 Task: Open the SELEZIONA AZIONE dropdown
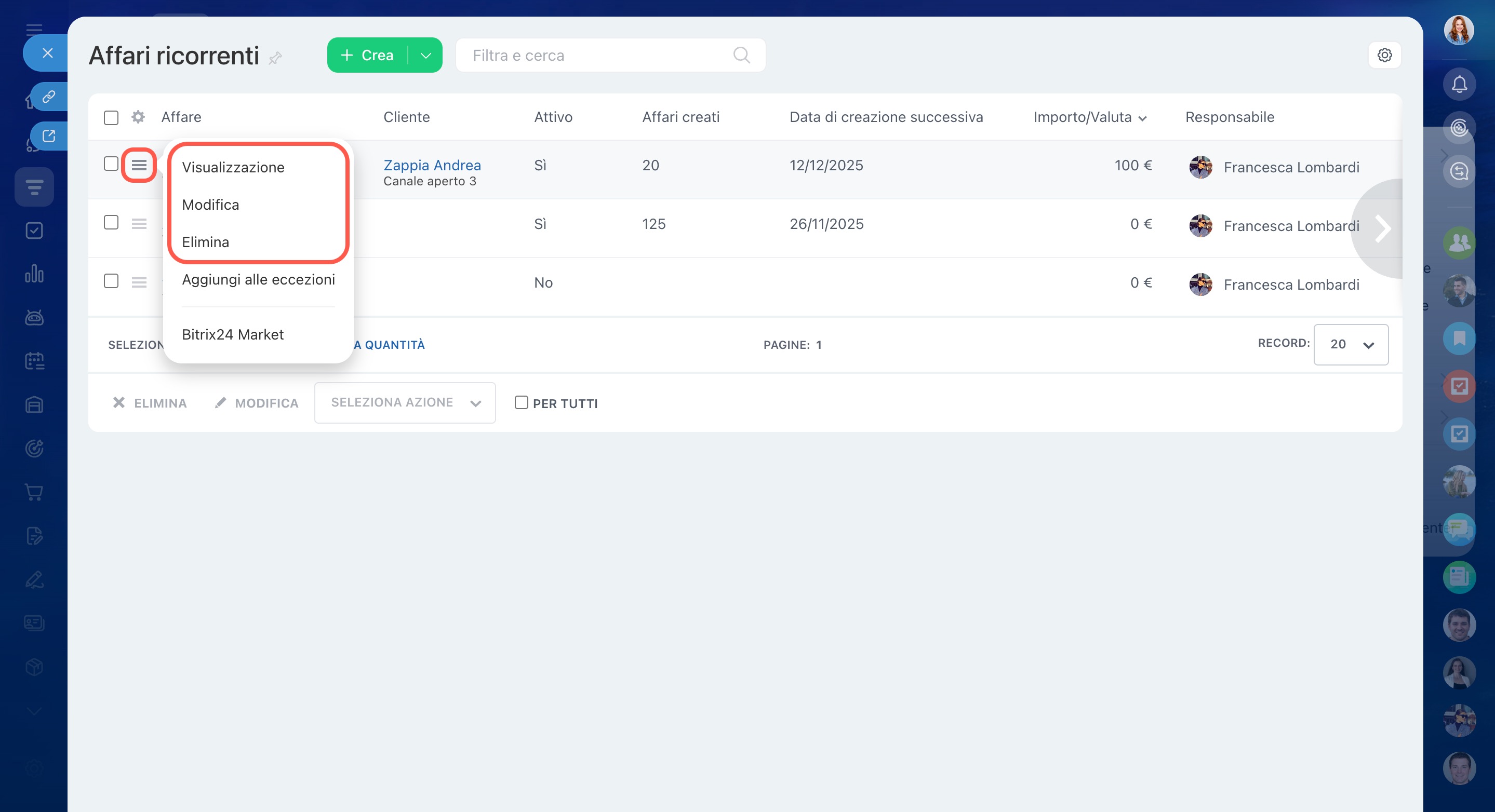pos(405,402)
